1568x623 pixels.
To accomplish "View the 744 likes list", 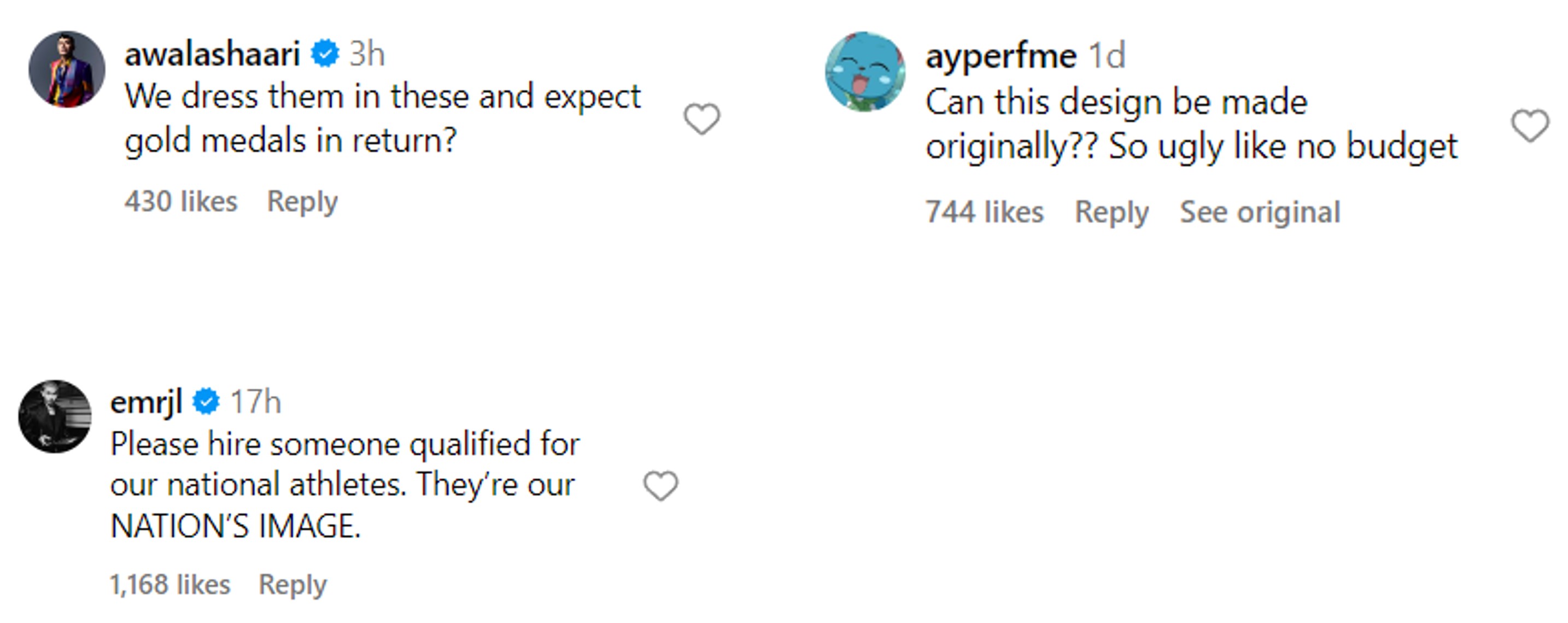I will (984, 213).
